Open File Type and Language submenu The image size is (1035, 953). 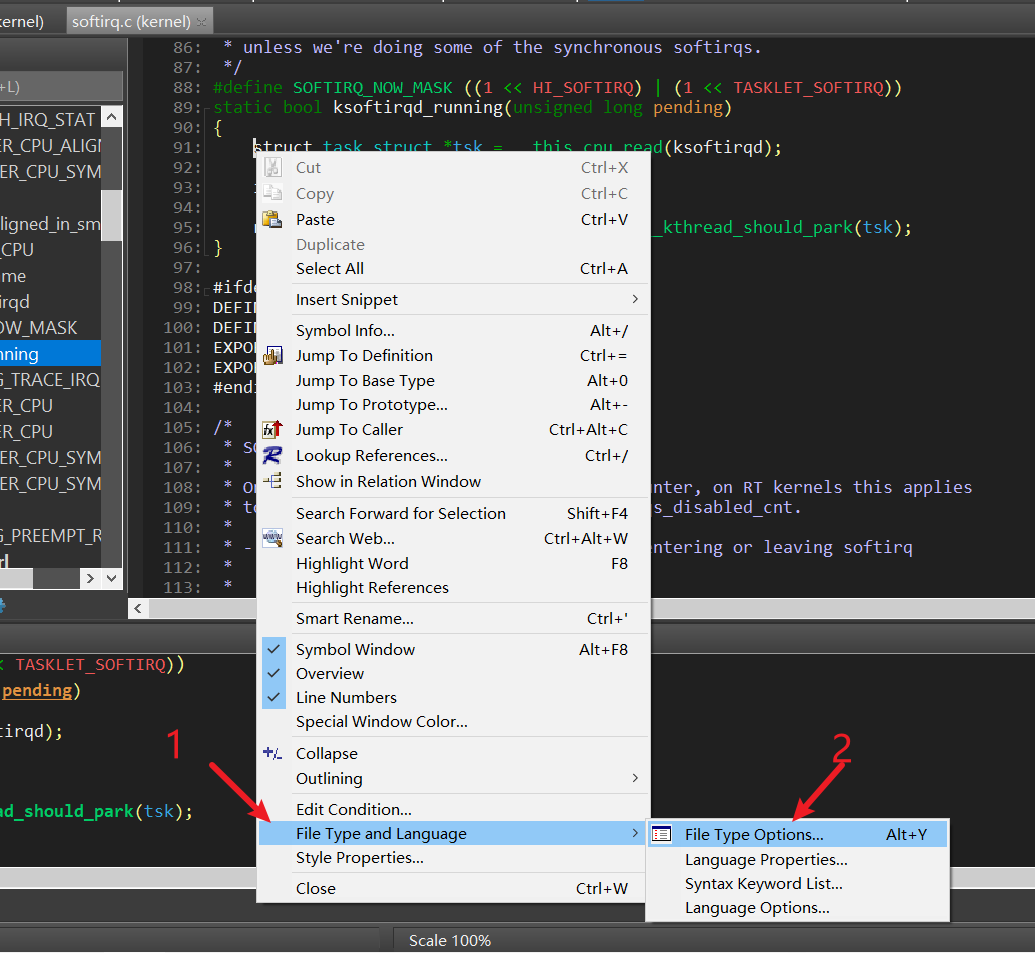click(452, 834)
